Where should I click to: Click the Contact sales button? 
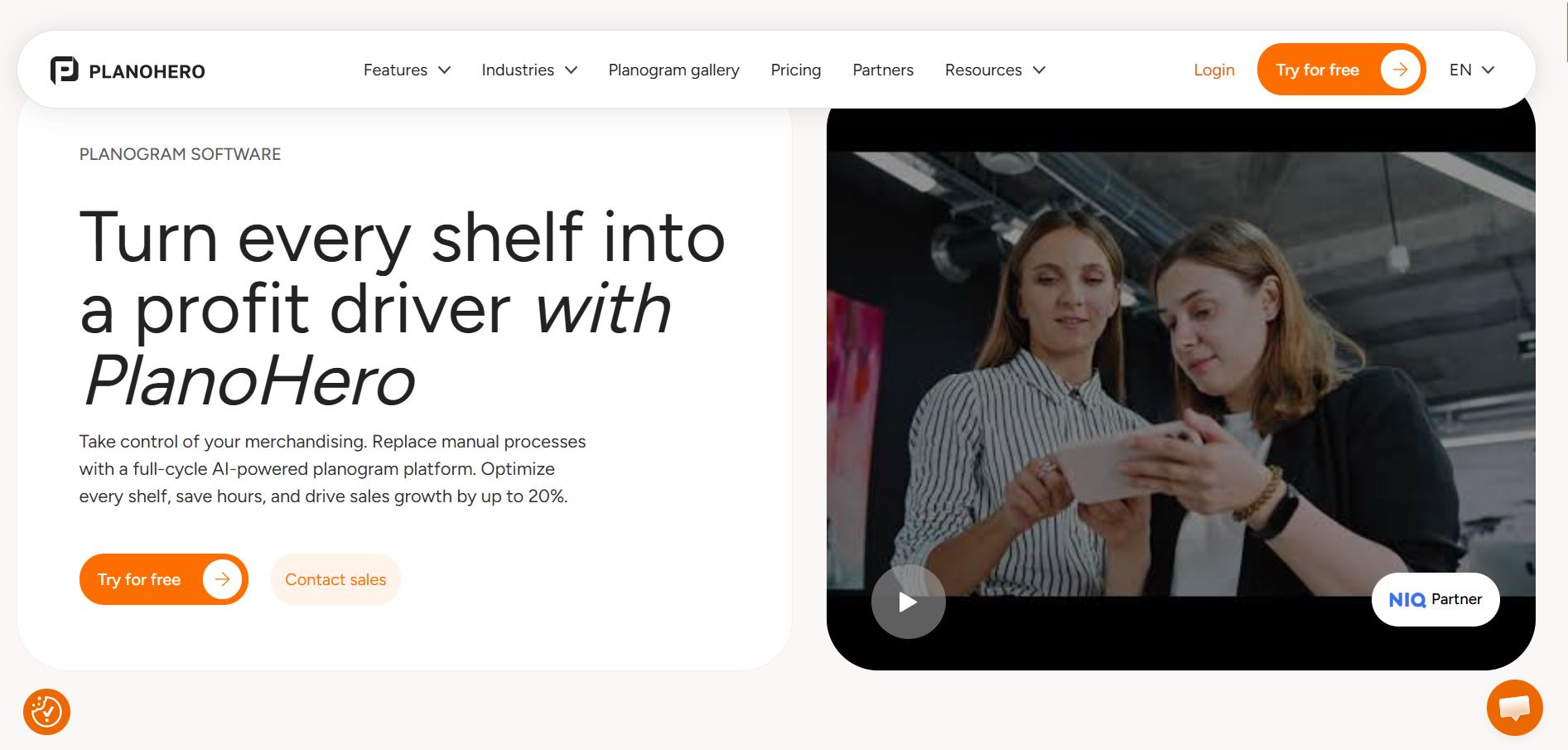click(x=335, y=579)
